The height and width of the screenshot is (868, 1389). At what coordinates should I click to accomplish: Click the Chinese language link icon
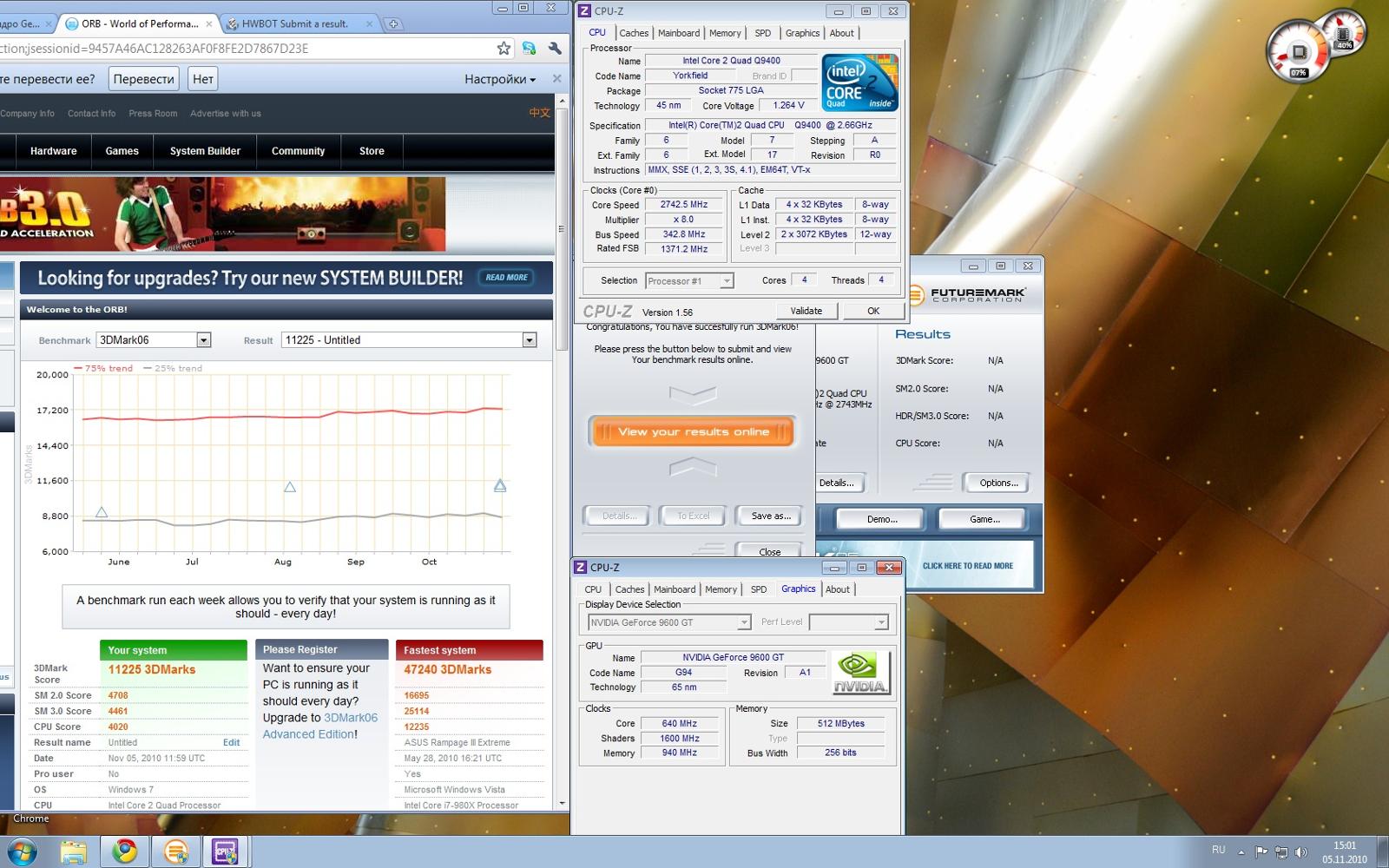[539, 113]
